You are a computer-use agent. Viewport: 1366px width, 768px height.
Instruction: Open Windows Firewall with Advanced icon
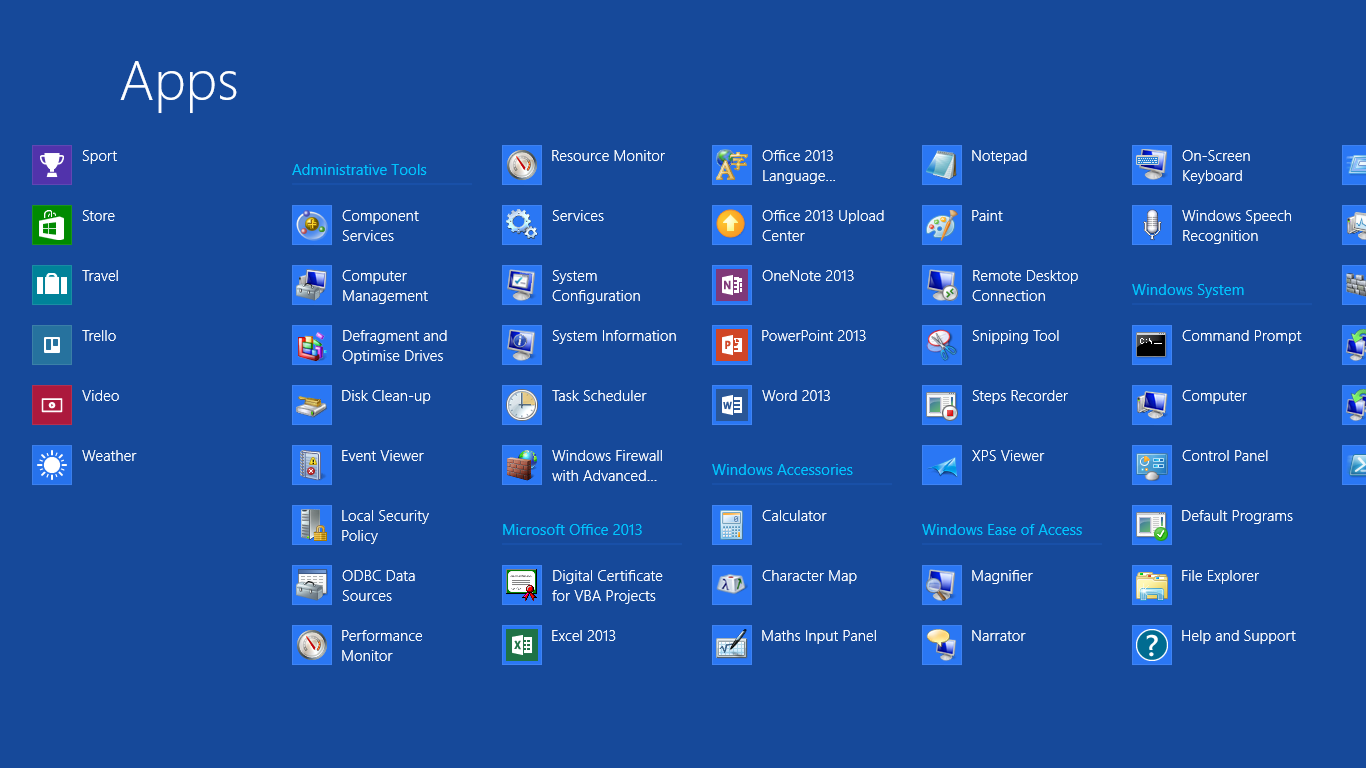pyautogui.click(x=522, y=465)
